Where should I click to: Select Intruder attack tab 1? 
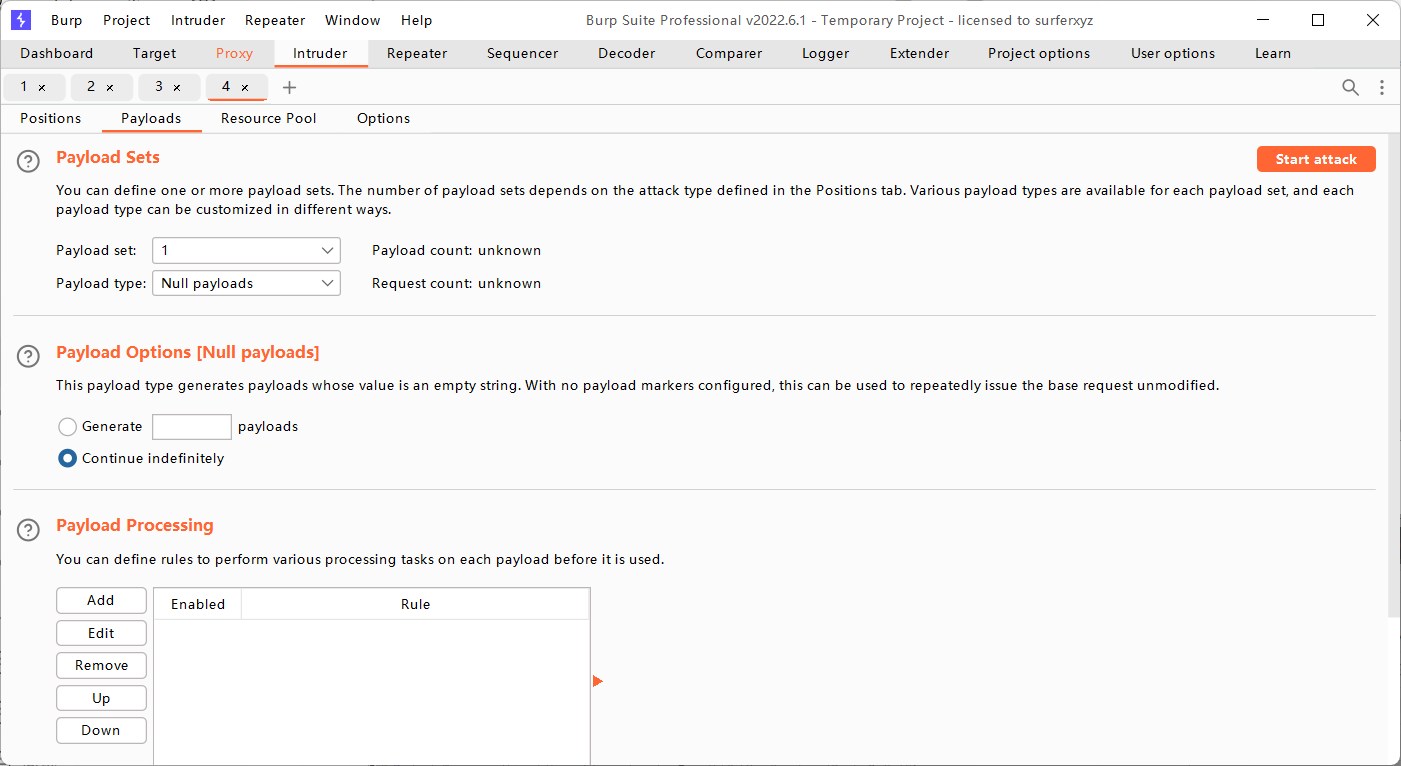pos(24,87)
